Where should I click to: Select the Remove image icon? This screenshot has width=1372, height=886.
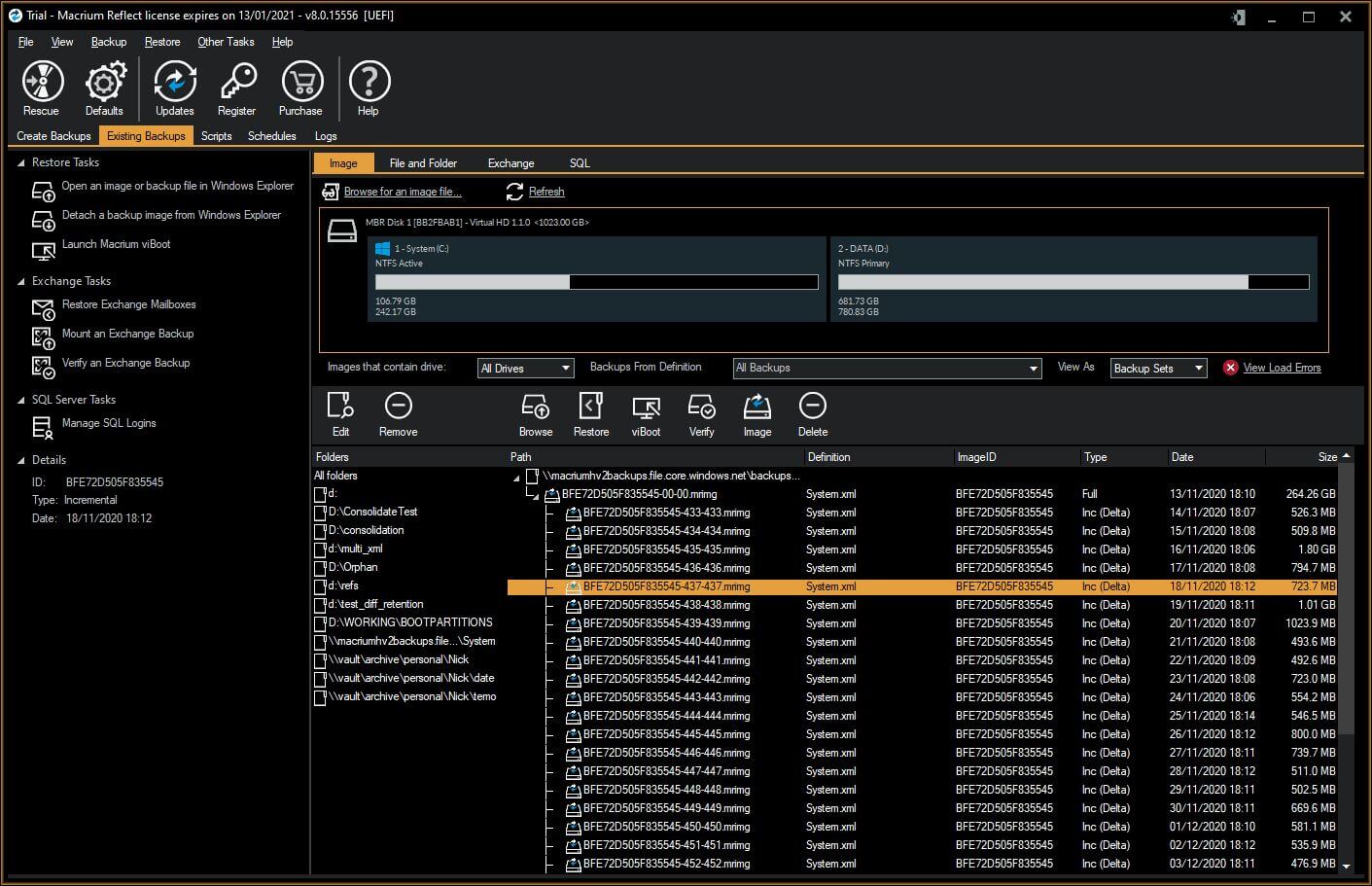click(x=398, y=413)
